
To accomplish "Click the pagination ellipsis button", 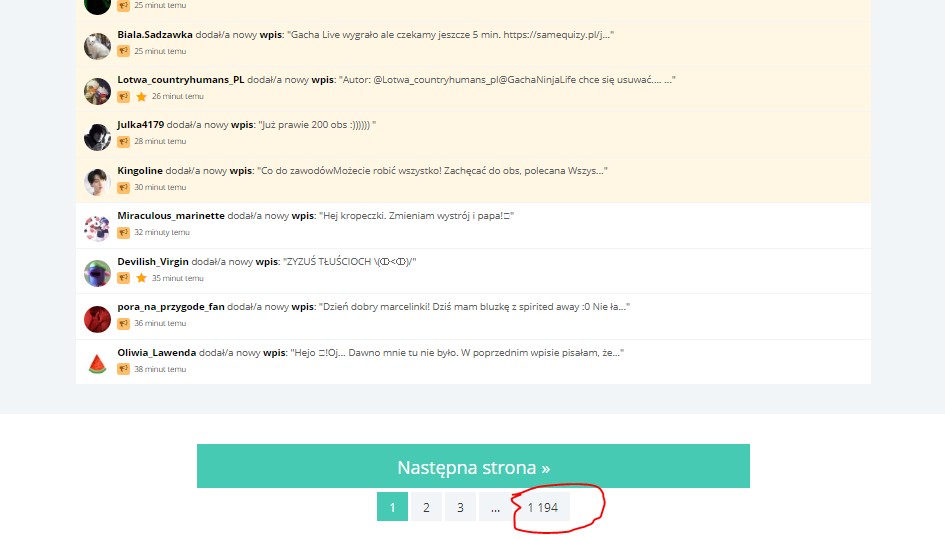I will (494, 507).
